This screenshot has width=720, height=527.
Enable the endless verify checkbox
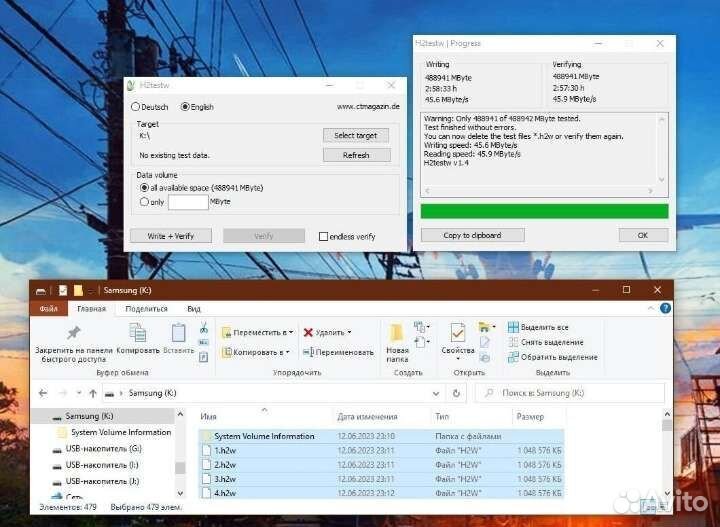[323, 236]
